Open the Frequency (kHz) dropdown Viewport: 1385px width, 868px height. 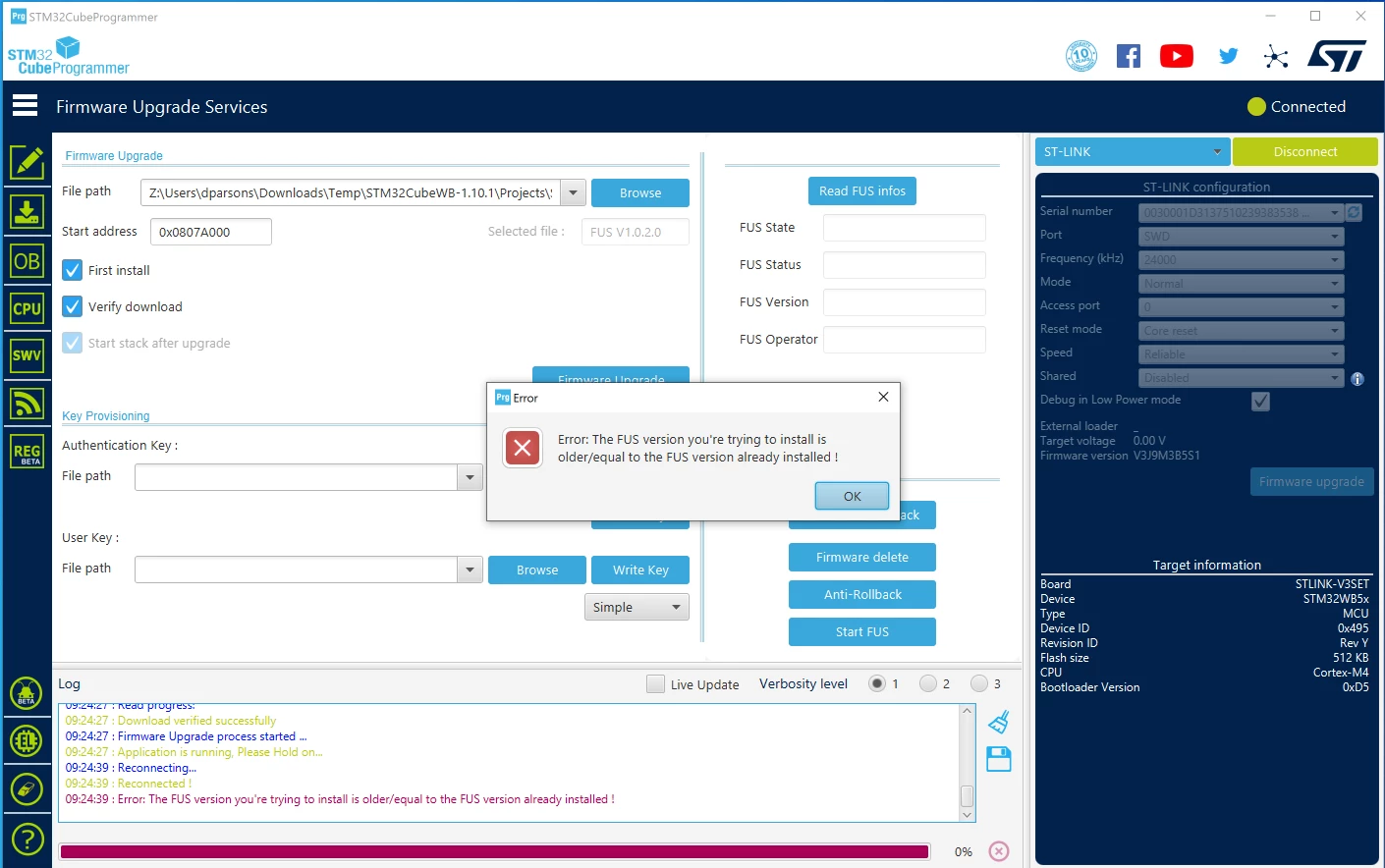pyautogui.click(x=1241, y=259)
